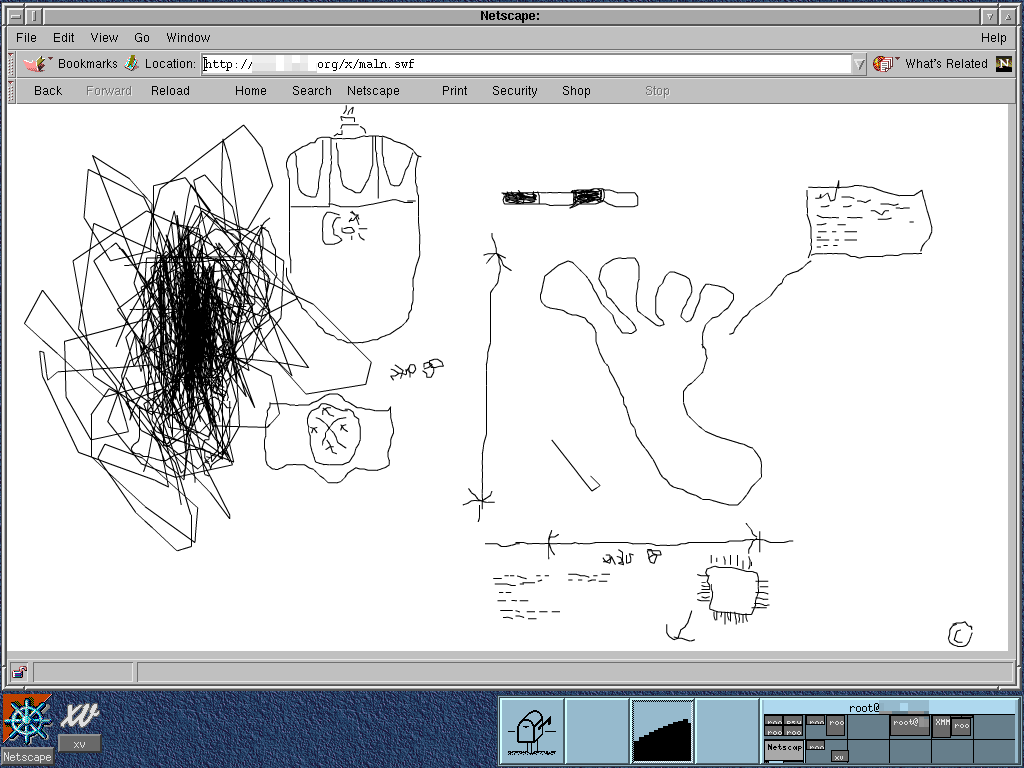Open the Security info button
Screen dimensions: 1024x768
(x=515, y=91)
